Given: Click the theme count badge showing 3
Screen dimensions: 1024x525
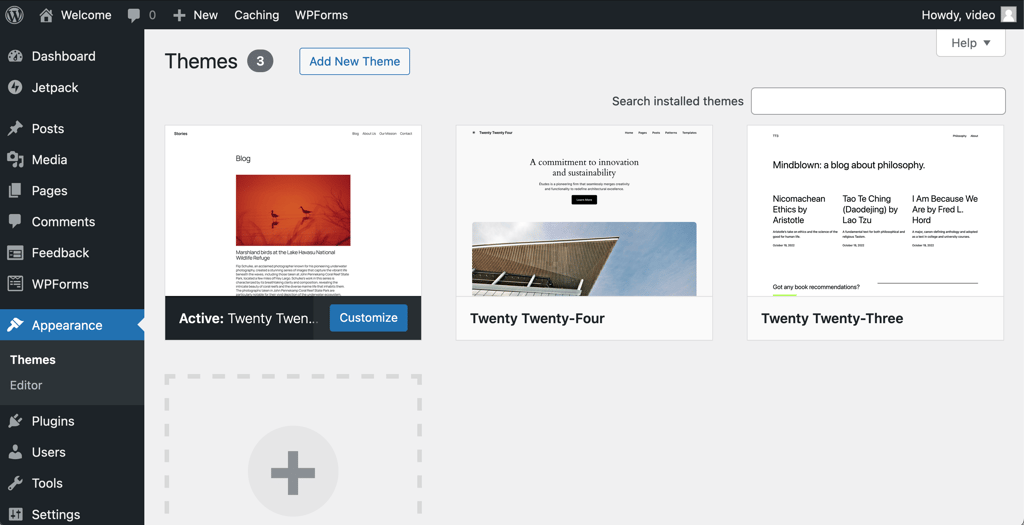Looking at the screenshot, I should 260,61.
